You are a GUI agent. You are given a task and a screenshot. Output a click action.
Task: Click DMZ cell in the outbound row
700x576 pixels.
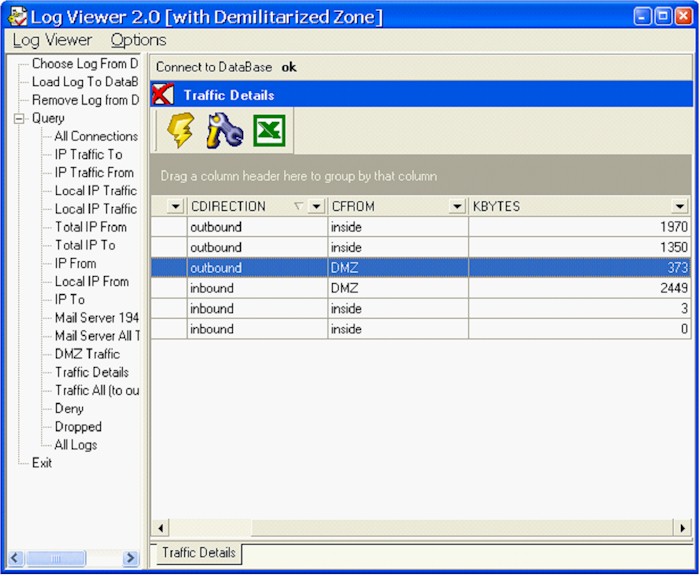click(x=398, y=268)
